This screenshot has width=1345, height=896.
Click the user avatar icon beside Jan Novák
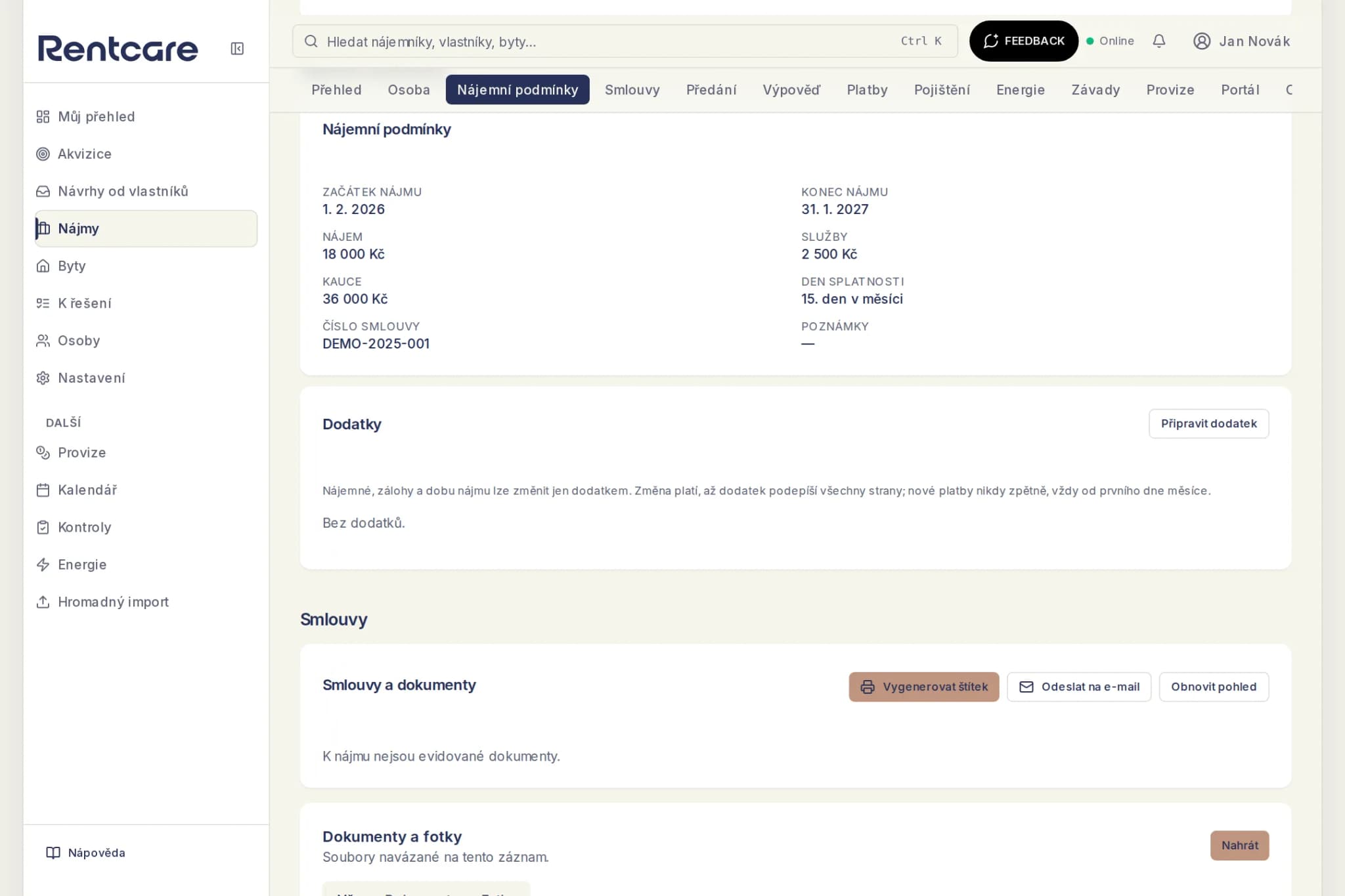coord(1202,41)
